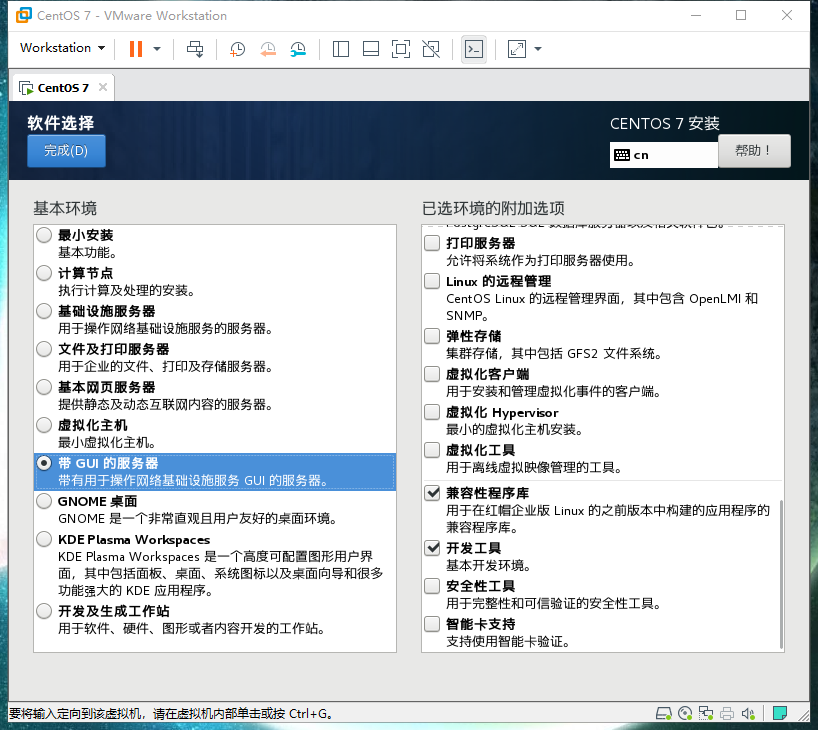The image size is (818, 730).
Task: Select the GNOME 桌面 radio button
Action: (44, 501)
